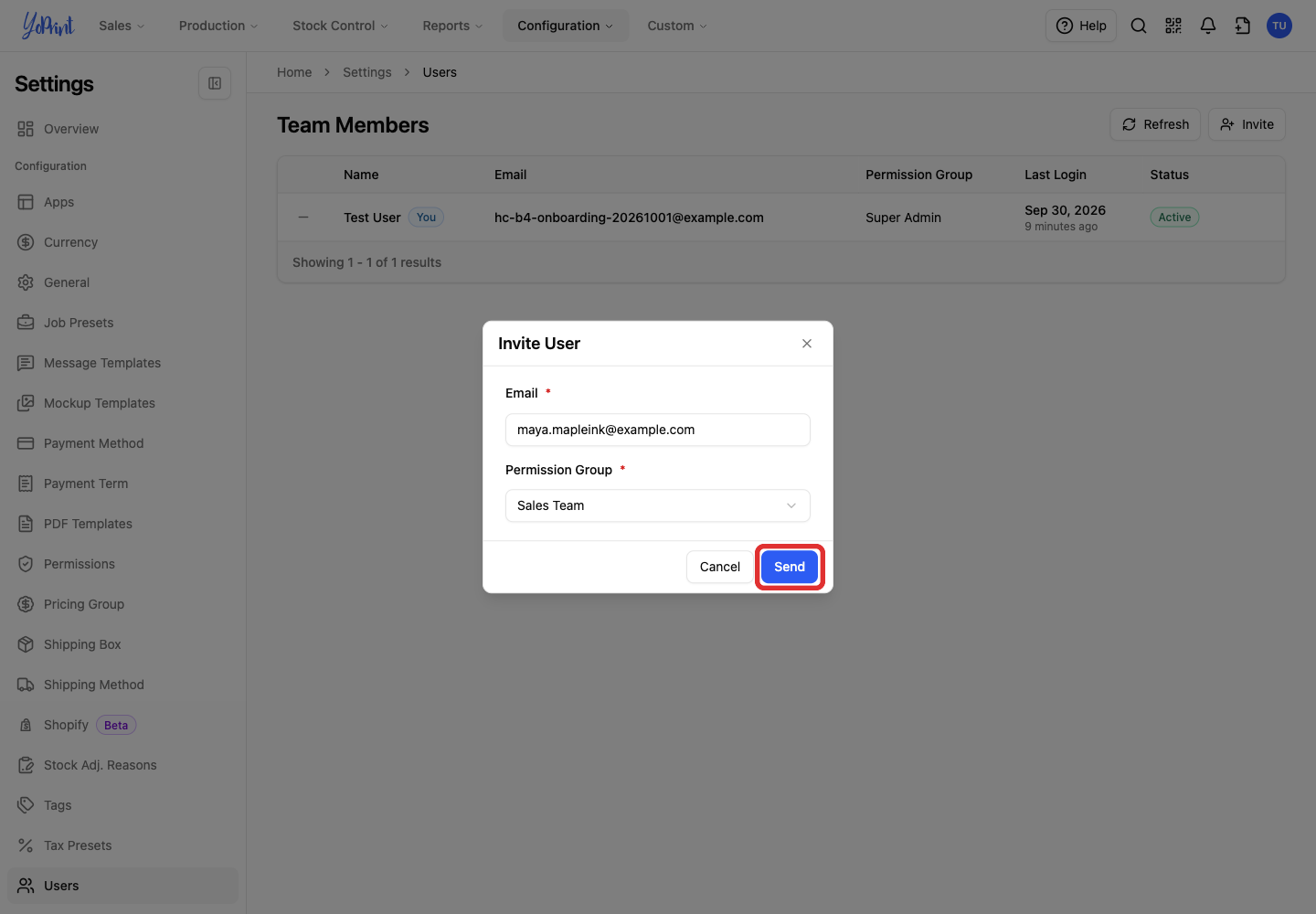Click the Send button
1316x914 pixels.
coord(790,567)
